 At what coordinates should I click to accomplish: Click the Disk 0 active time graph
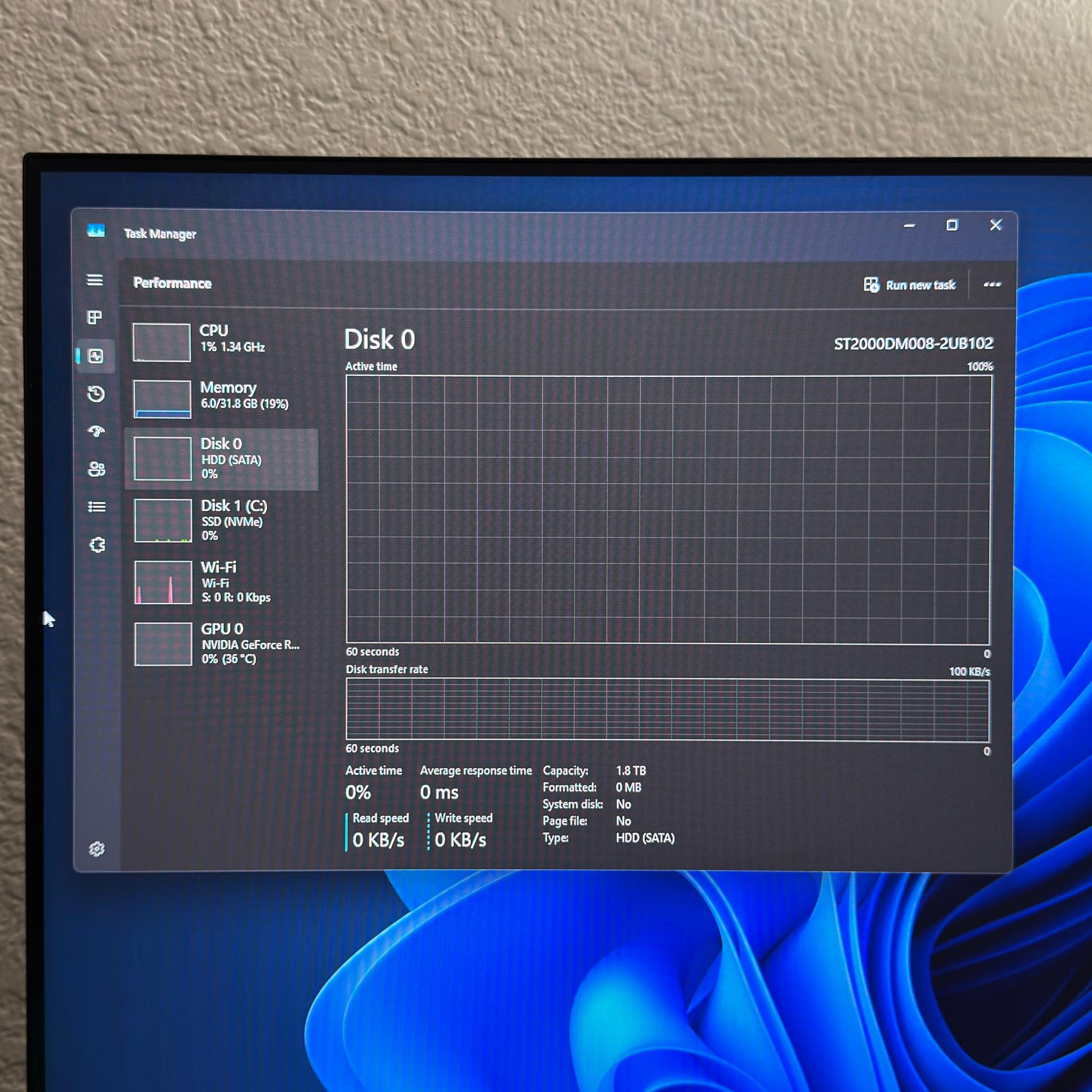668,510
